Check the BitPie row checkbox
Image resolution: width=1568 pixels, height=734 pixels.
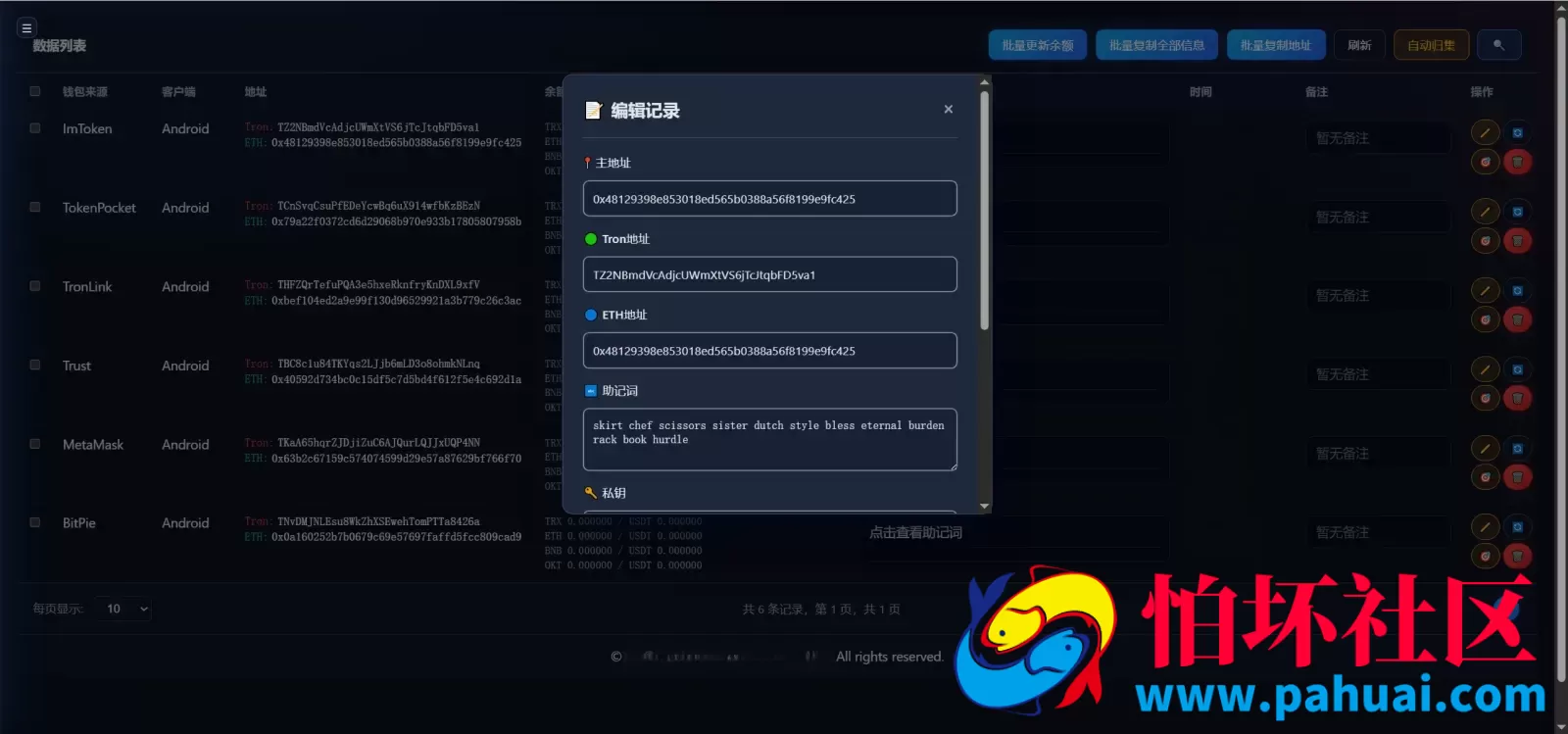point(35,522)
